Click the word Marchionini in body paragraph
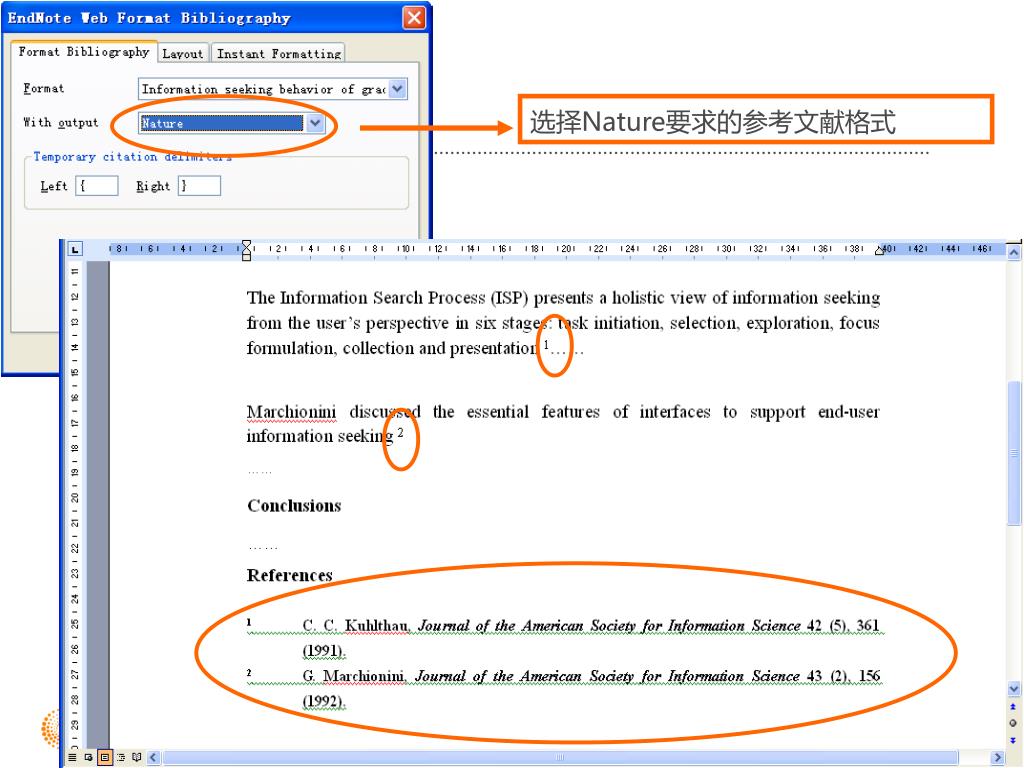 pos(291,411)
